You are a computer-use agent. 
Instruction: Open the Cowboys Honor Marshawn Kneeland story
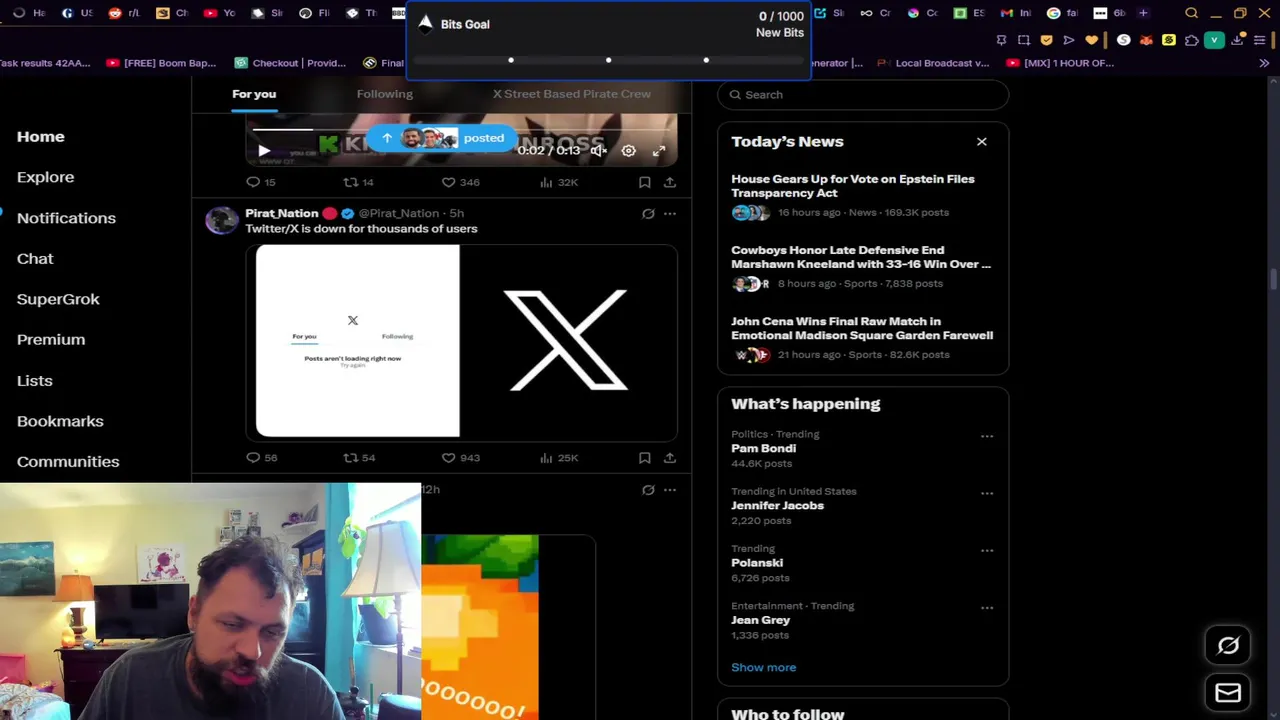pos(862,266)
